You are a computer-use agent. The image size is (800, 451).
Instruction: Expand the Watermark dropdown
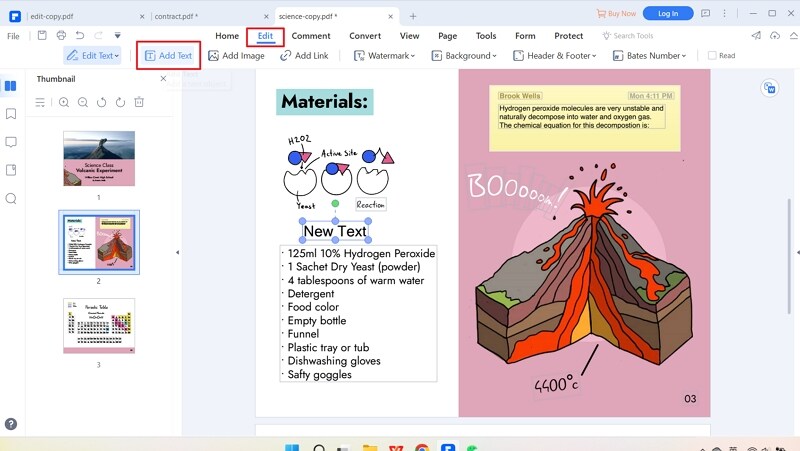point(385,56)
